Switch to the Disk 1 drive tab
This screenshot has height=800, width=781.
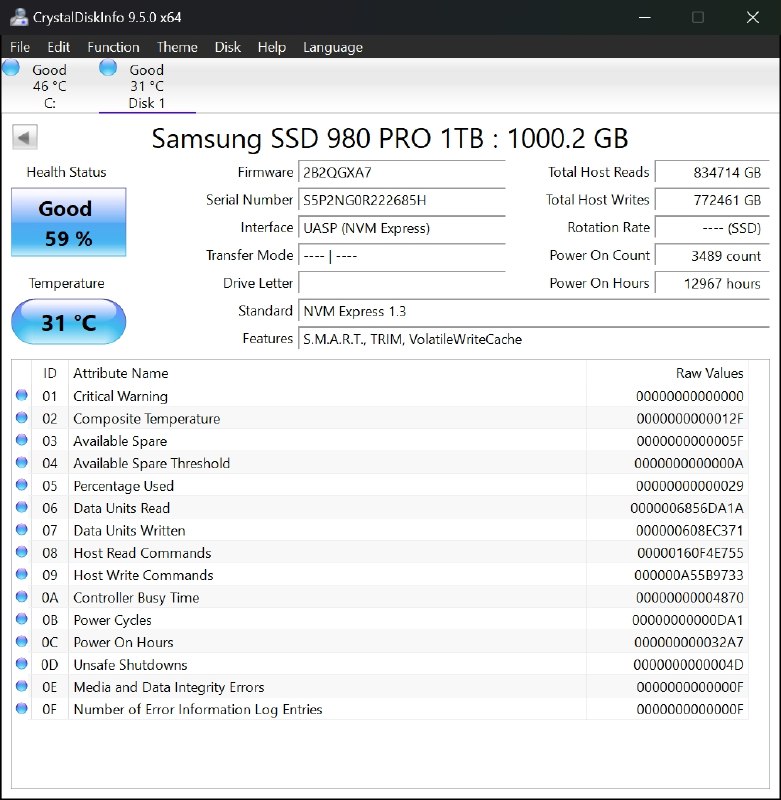147,86
